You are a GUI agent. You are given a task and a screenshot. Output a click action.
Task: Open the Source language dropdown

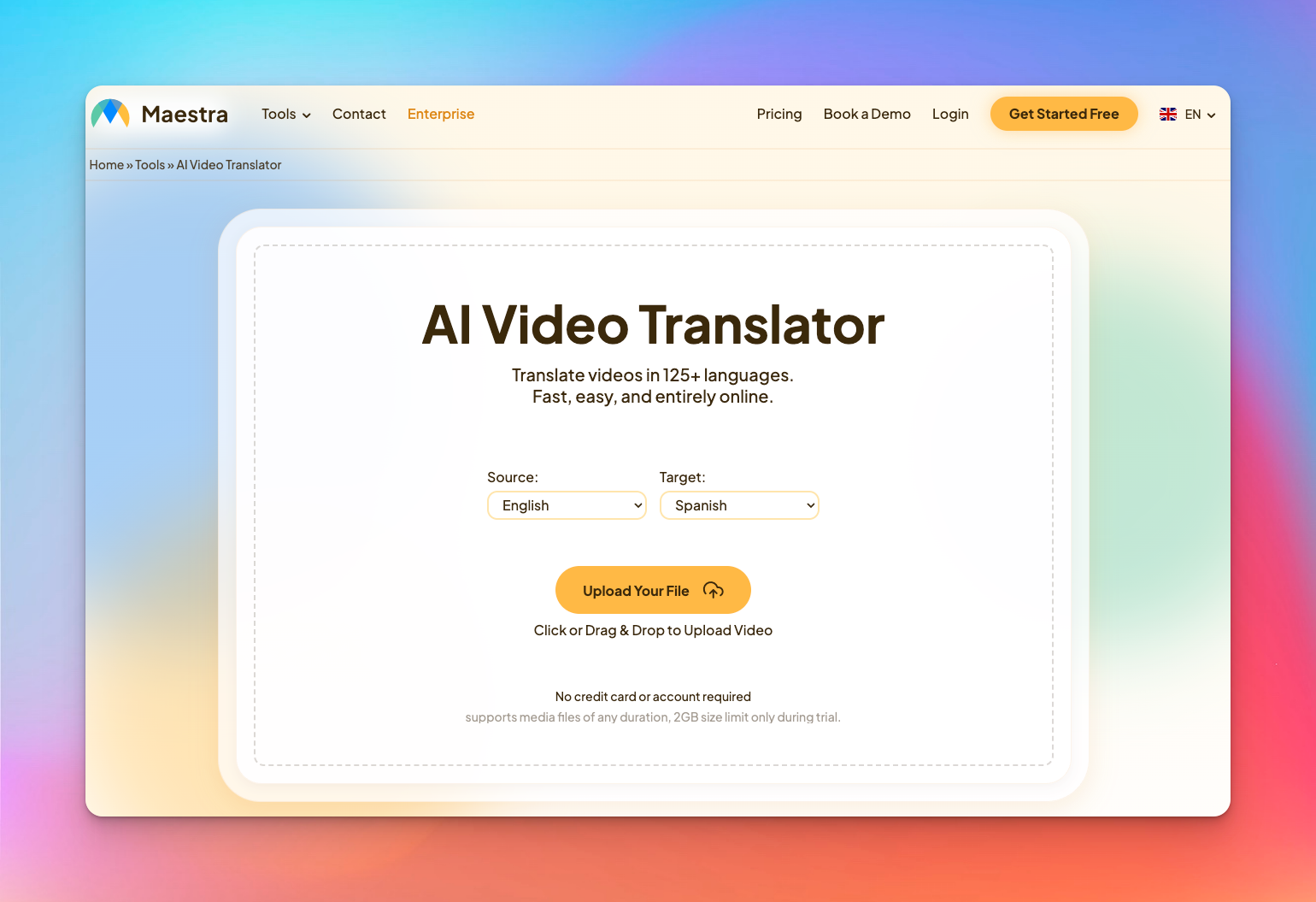pos(567,505)
